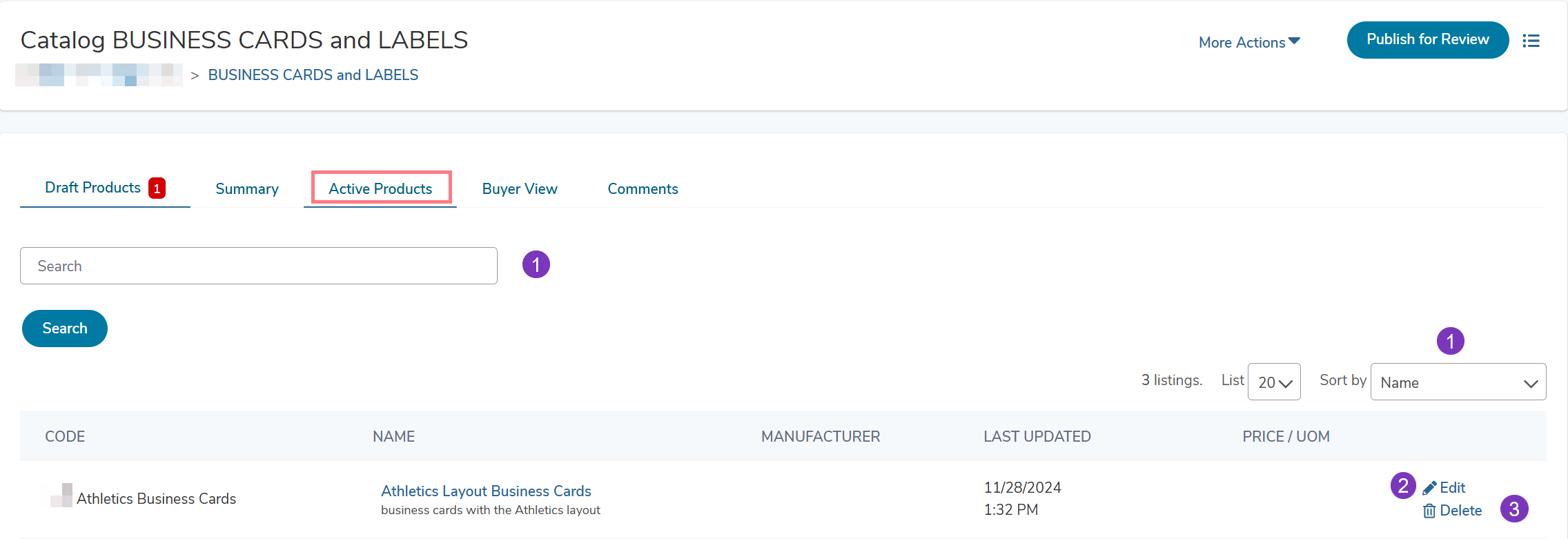
Task: Click the Athletics Business Cards product thumbnail
Action: (61, 496)
